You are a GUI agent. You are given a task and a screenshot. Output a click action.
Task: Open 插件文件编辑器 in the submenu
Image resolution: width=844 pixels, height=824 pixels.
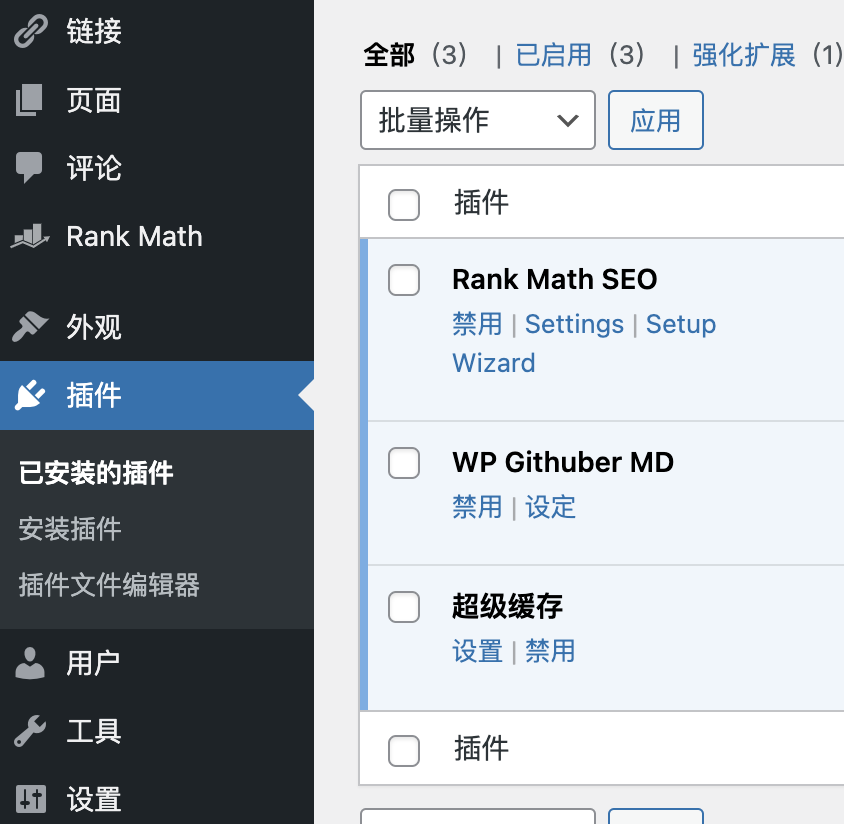pos(109,585)
